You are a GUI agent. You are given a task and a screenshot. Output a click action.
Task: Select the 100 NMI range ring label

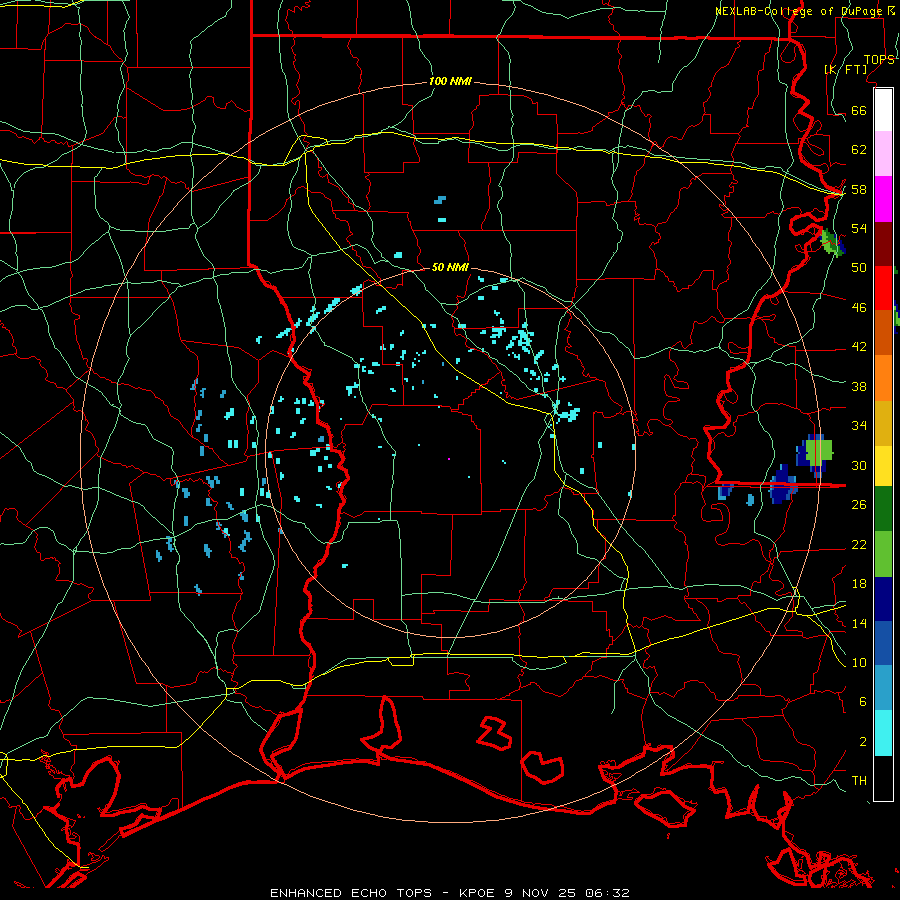(450, 81)
